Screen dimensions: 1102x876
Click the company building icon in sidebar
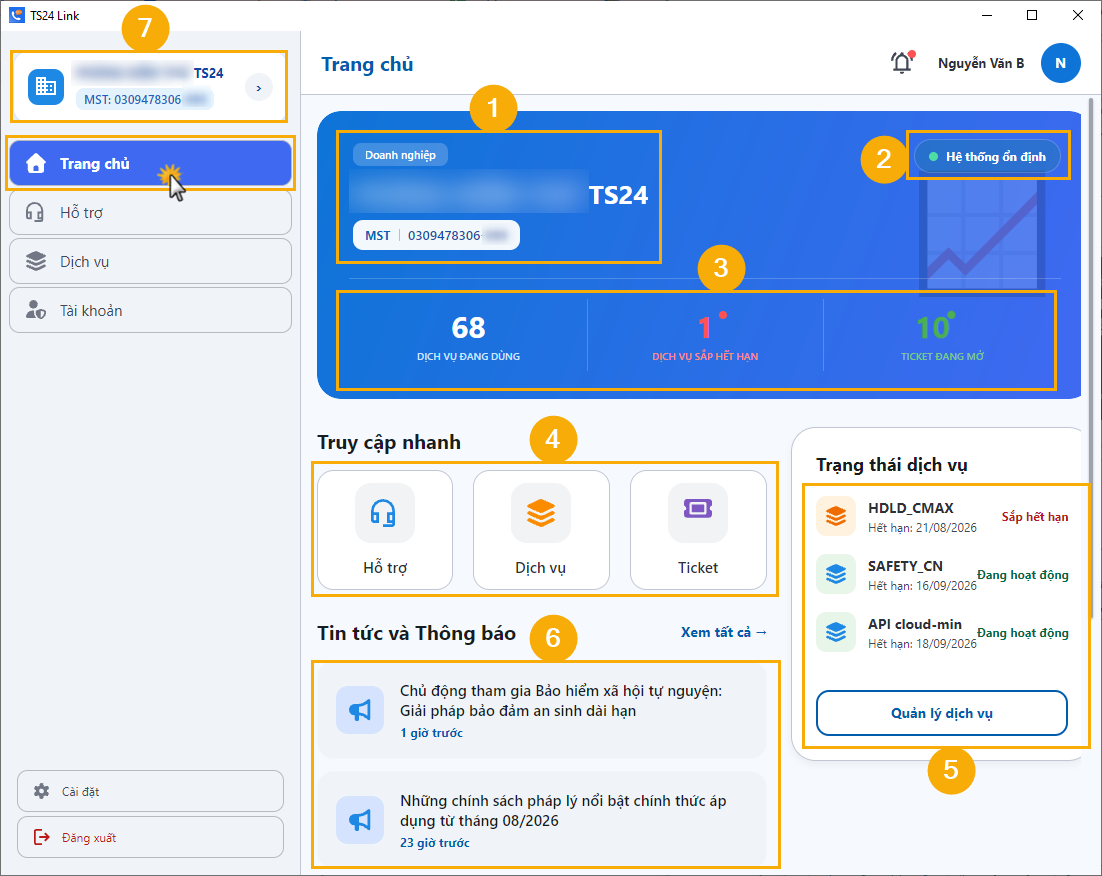(46, 87)
